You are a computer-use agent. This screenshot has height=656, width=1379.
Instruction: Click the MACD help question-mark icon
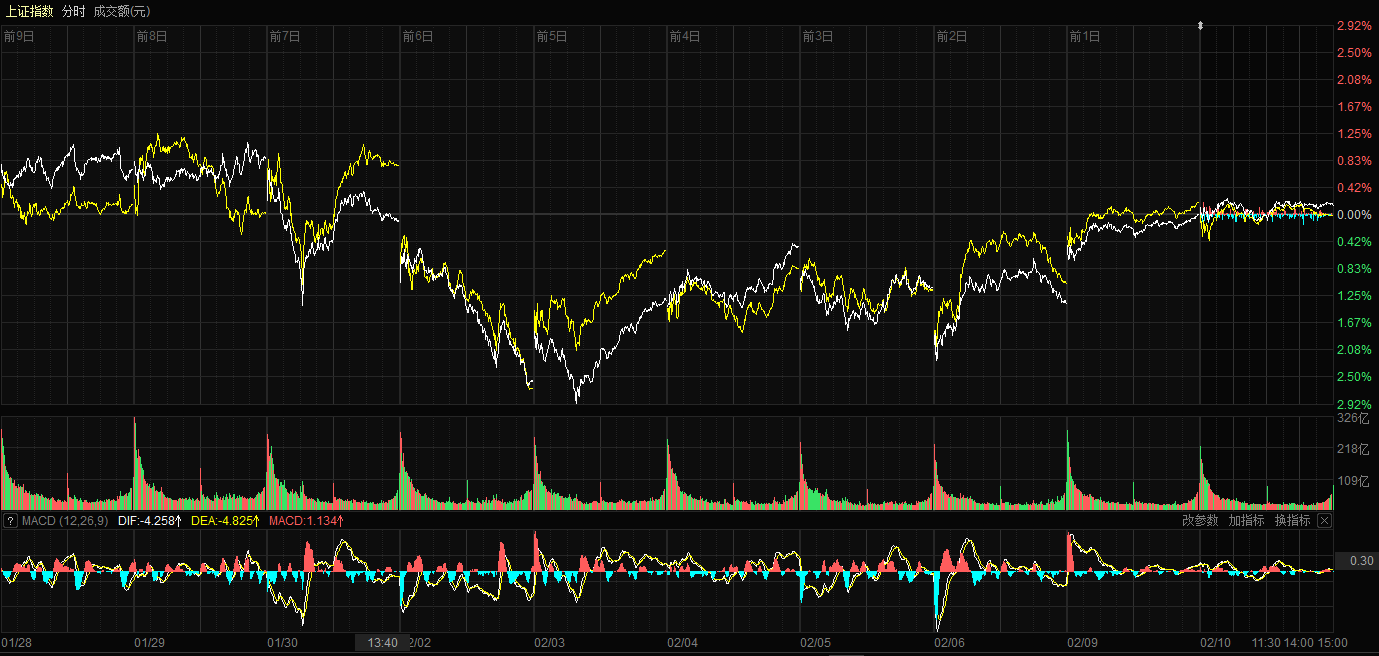click(11, 521)
